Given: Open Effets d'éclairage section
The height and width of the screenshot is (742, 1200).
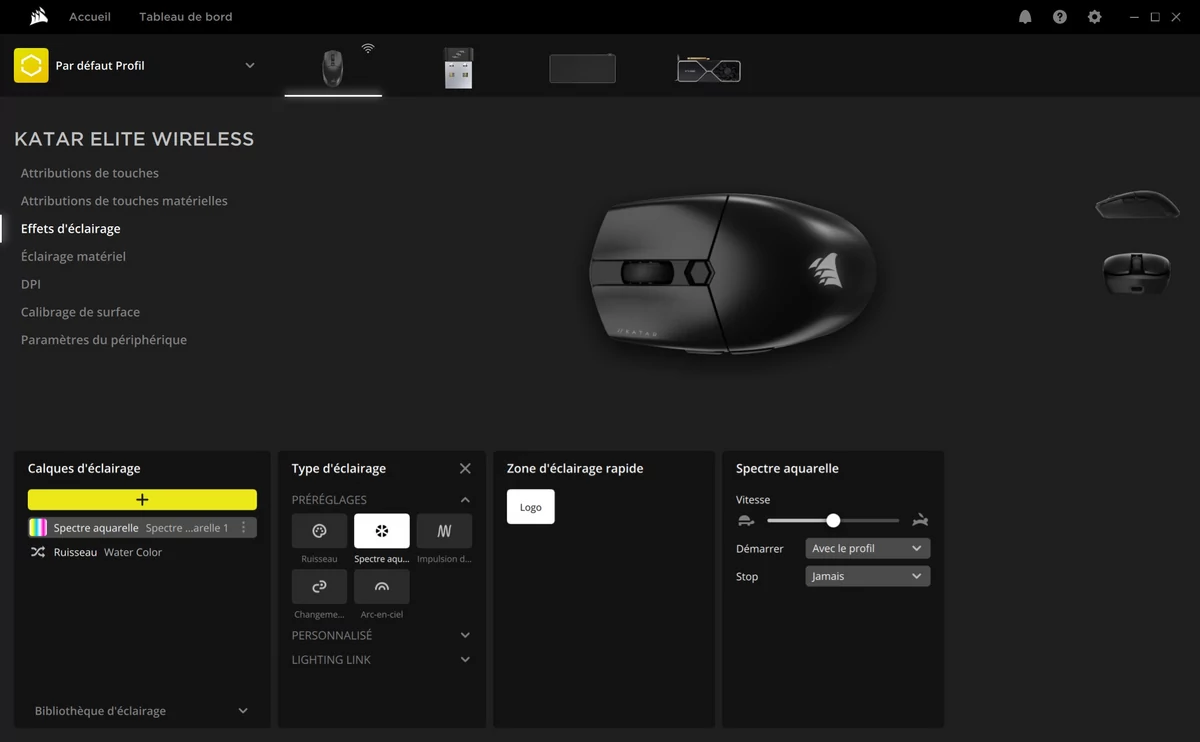Looking at the screenshot, I should (71, 229).
